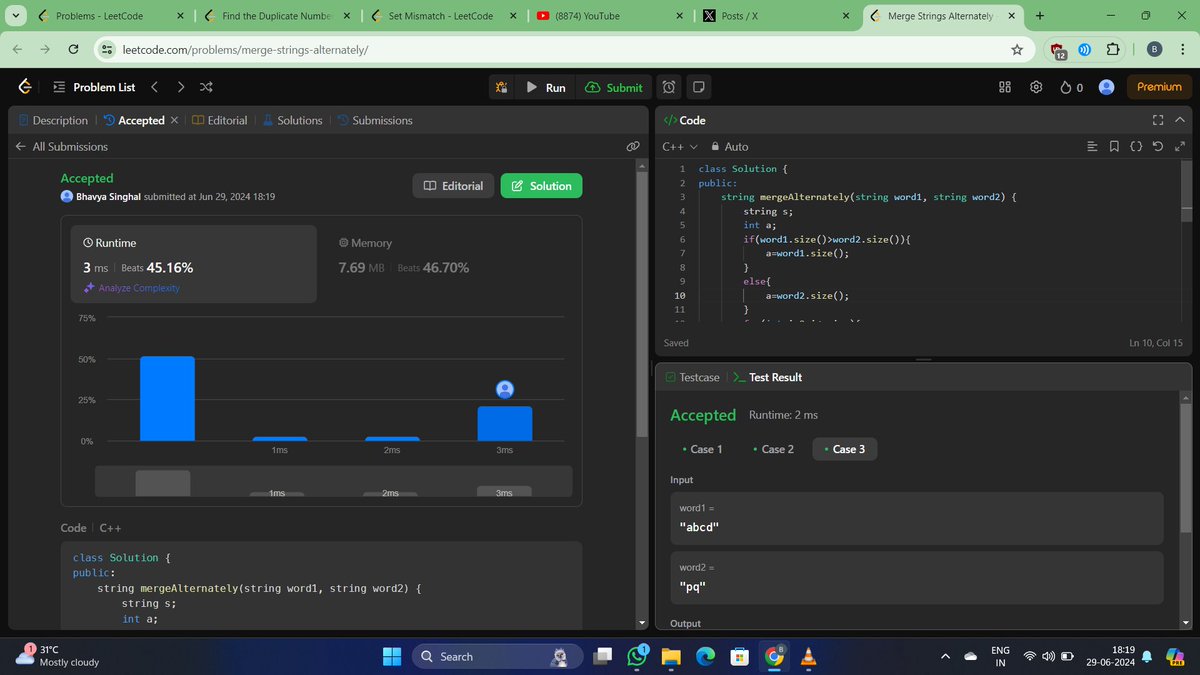The width and height of the screenshot is (1200, 675).
Task: Open the Set Mismatch browser tab
Action: click(443, 16)
